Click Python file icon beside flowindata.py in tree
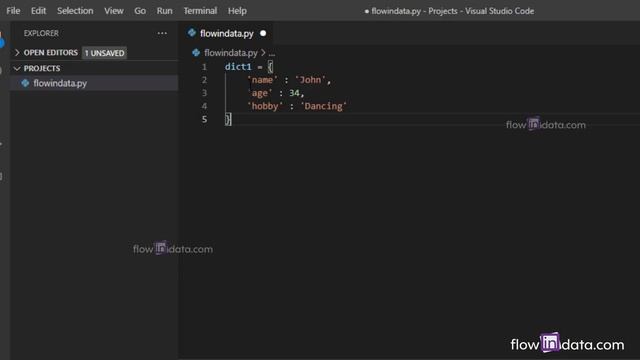640x360 pixels. click(x=25, y=83)
